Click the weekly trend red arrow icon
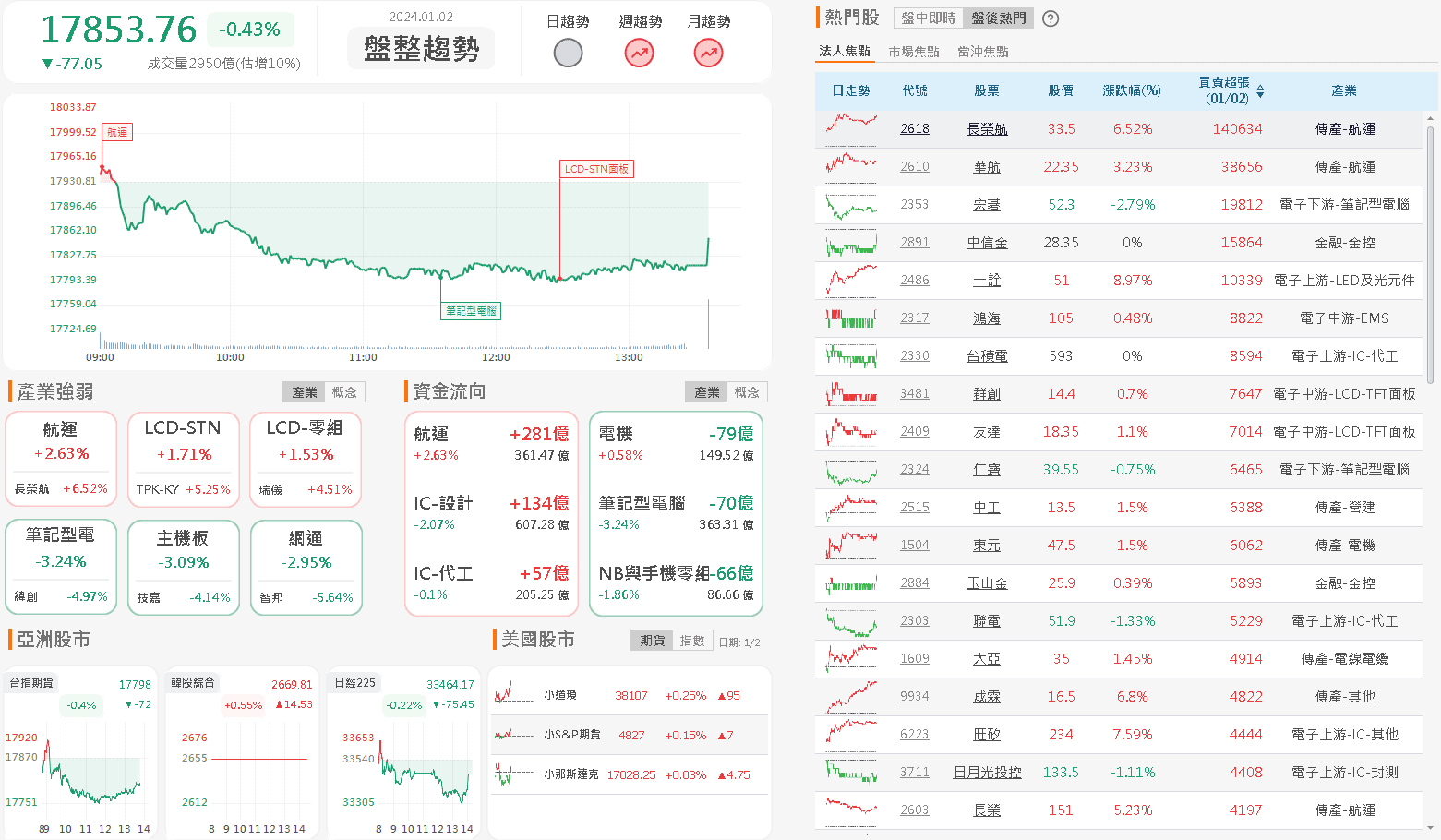The image size is (1441, 840). [x=639, y=53]
